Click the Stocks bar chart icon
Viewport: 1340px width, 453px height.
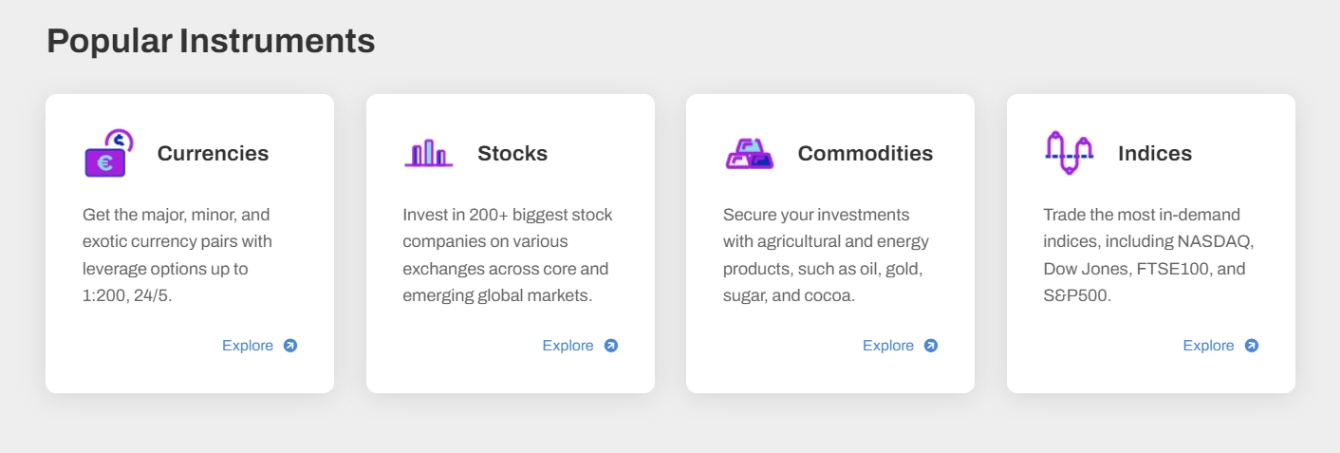(429, 153)
